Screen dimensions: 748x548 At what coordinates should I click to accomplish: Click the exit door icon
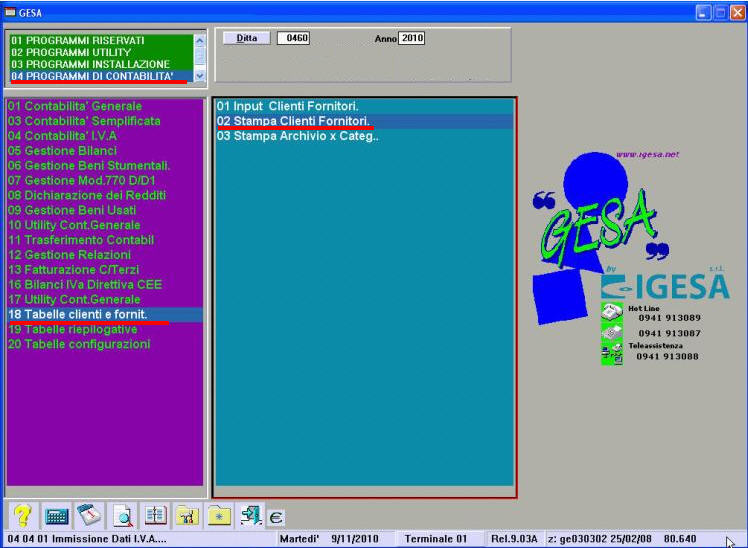[x=251, y=516]
